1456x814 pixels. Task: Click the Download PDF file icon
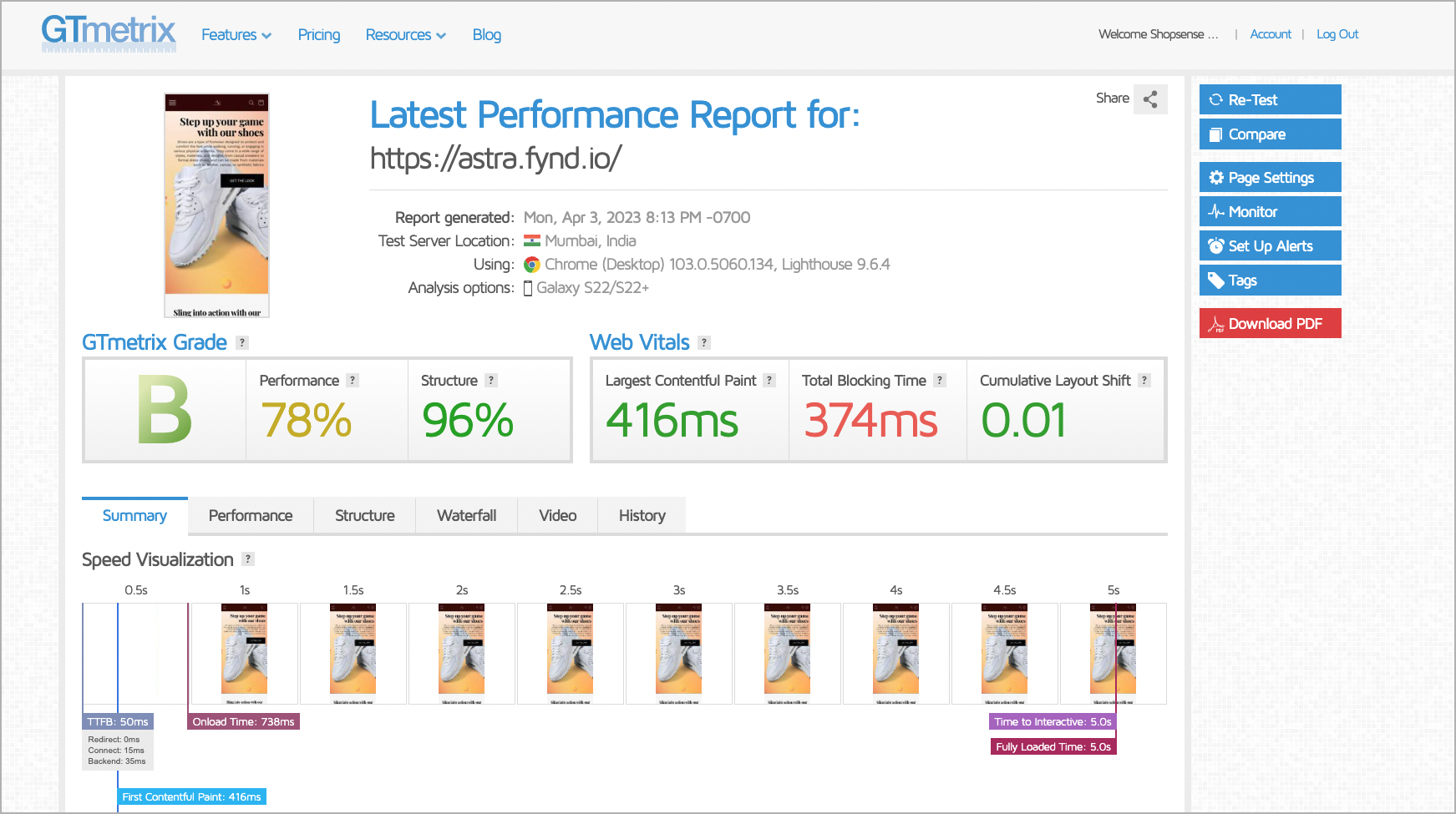pyautogui.click(x=1216, y=324)
